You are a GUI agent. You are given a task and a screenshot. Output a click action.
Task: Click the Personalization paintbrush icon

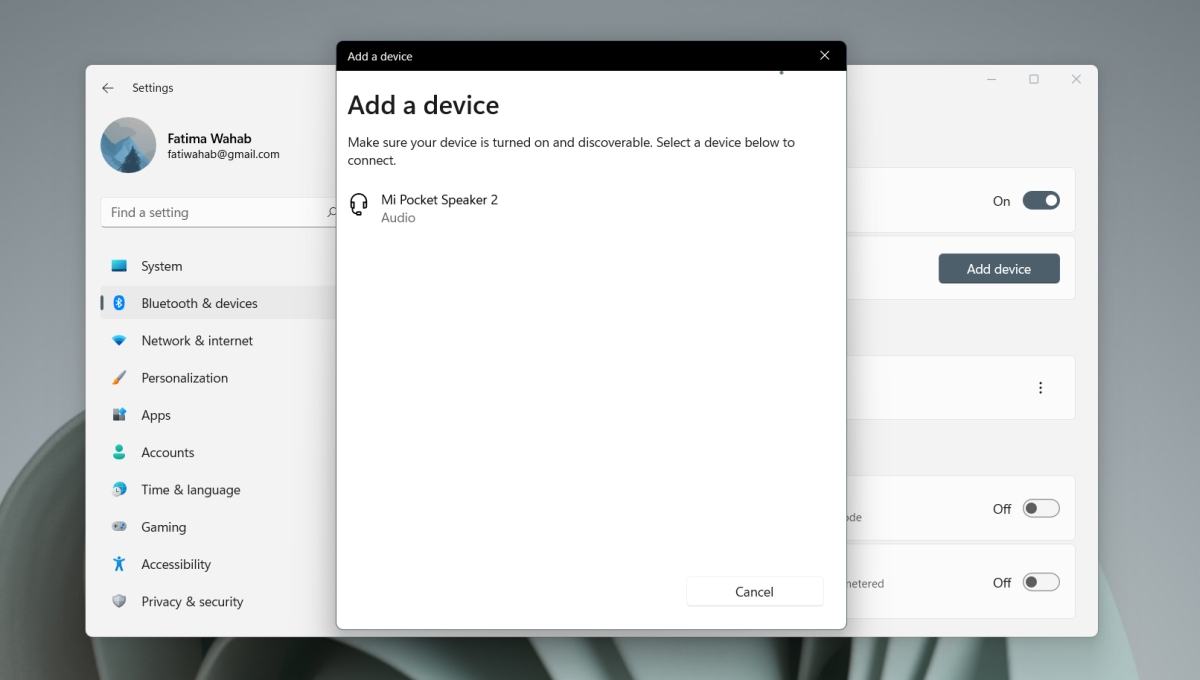(x=119, y=378)
